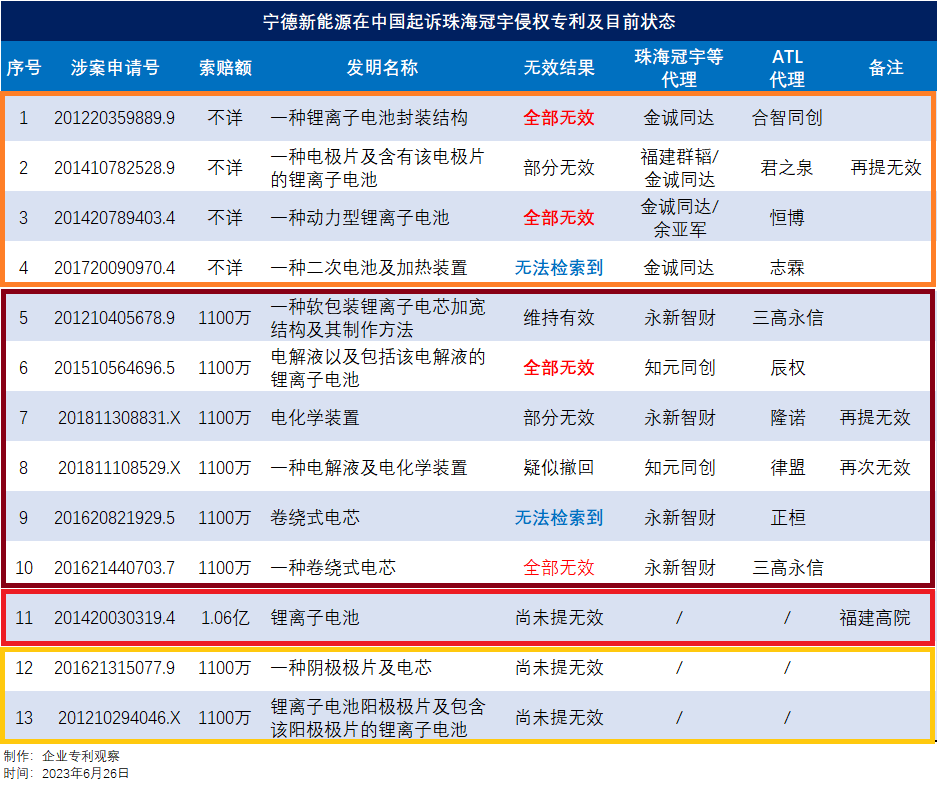Select ATL agent 恒博
Viewport: 937px width, 788px height.
787,218
